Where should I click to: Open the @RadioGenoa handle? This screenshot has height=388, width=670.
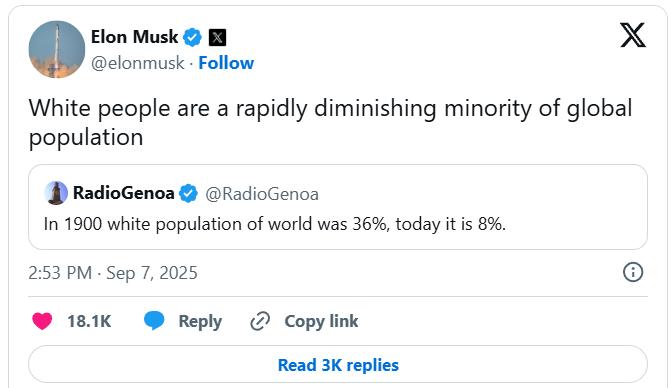(x=262, y=194)
